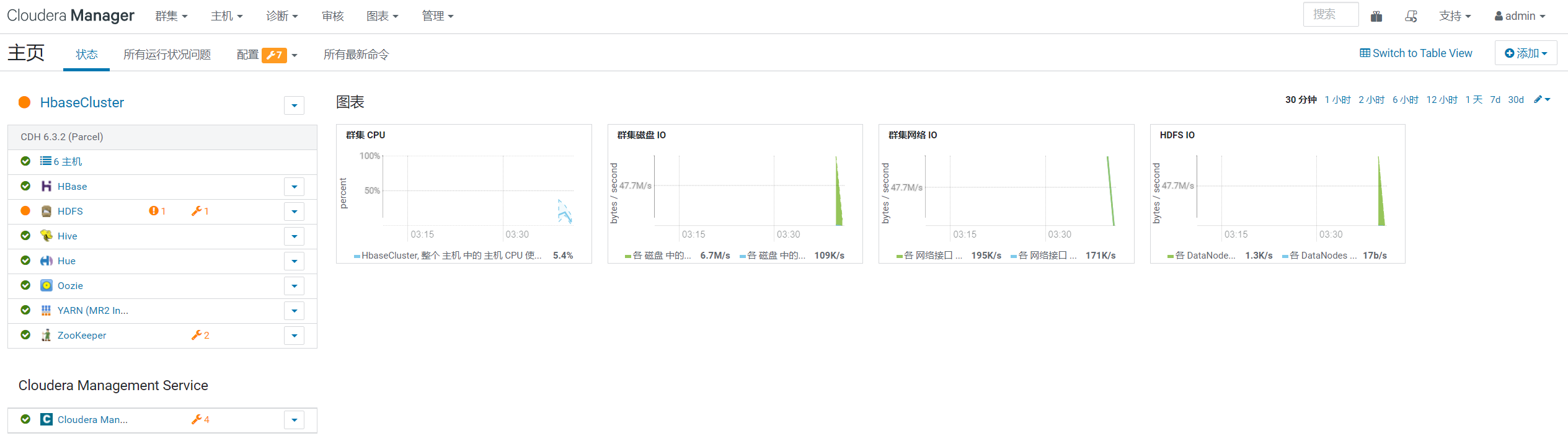Open the 审核 page

coord(333,16)
